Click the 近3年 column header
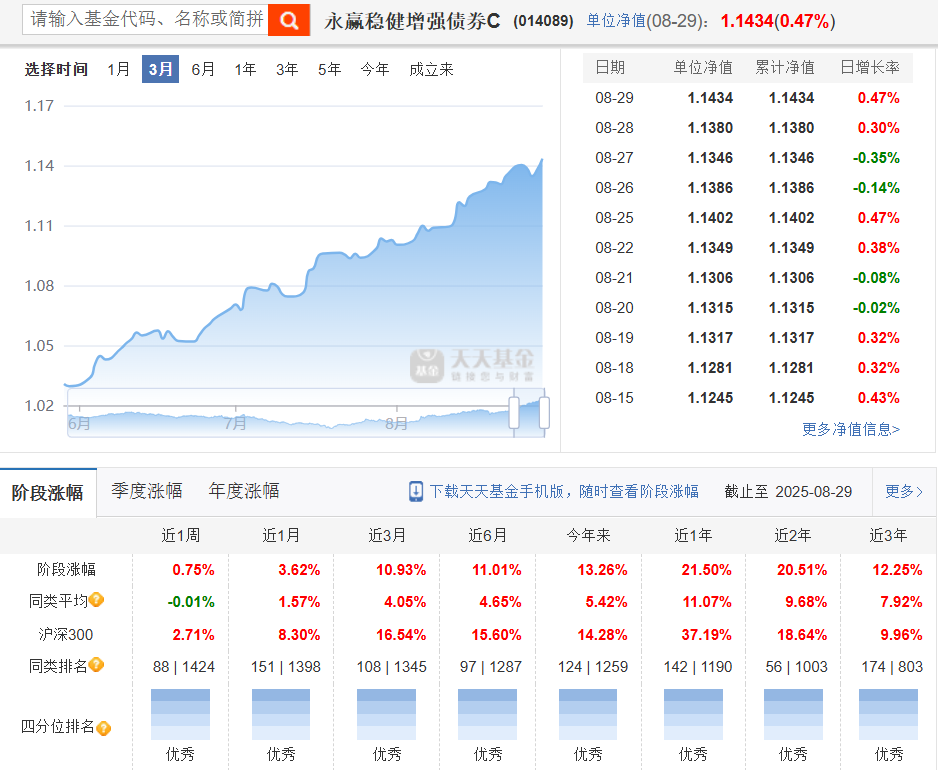 pyautogui.click(x=888, y=535)
